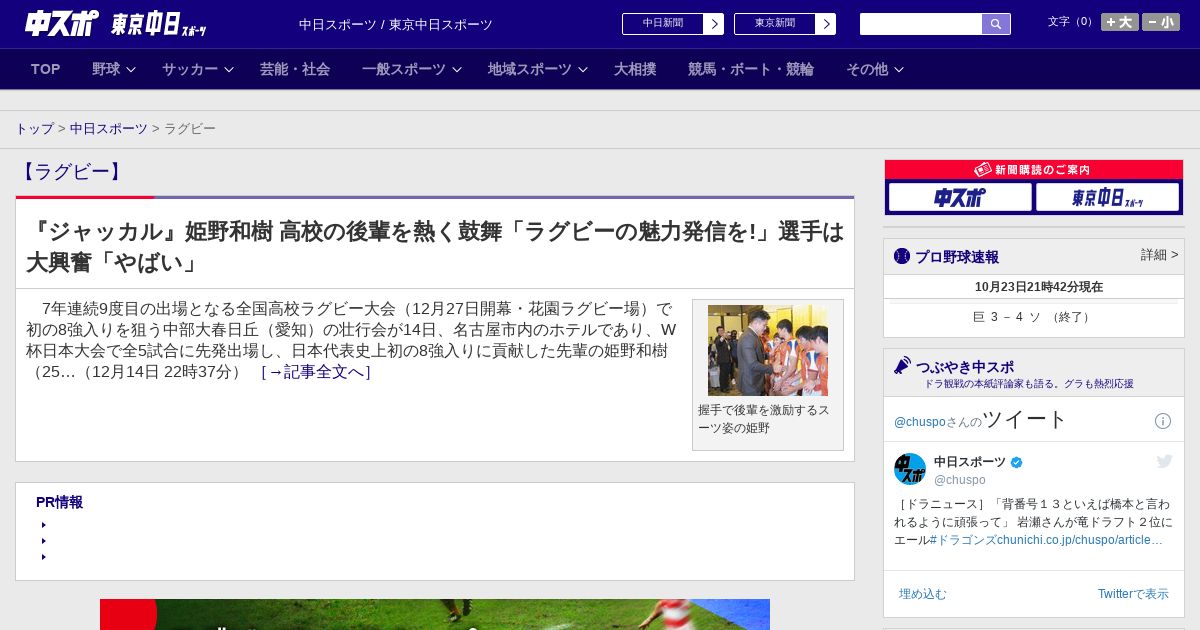Image resolution: width=1200 pixels, height=630 pixels.
Task: Open プロ野球速報 詳細 link
Action: pos(1159,255)
